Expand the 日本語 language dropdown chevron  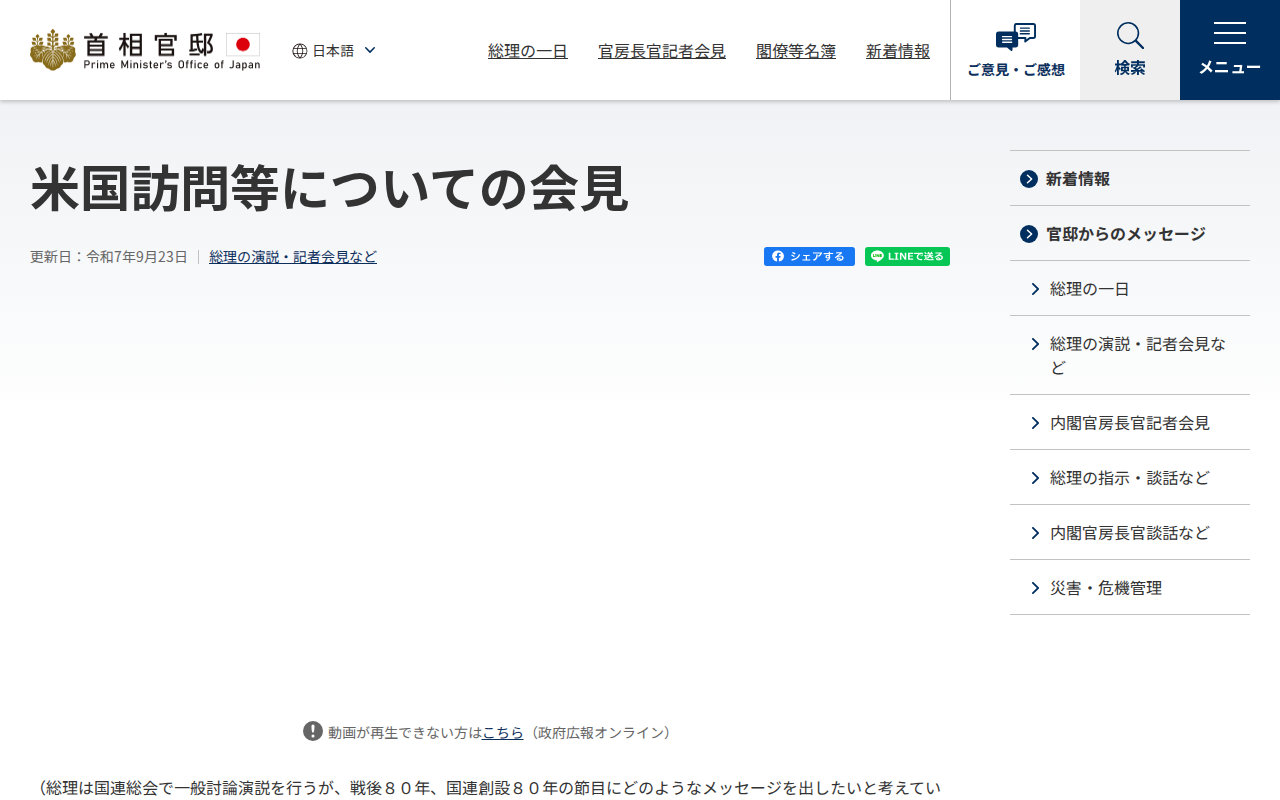click(370, 50)
